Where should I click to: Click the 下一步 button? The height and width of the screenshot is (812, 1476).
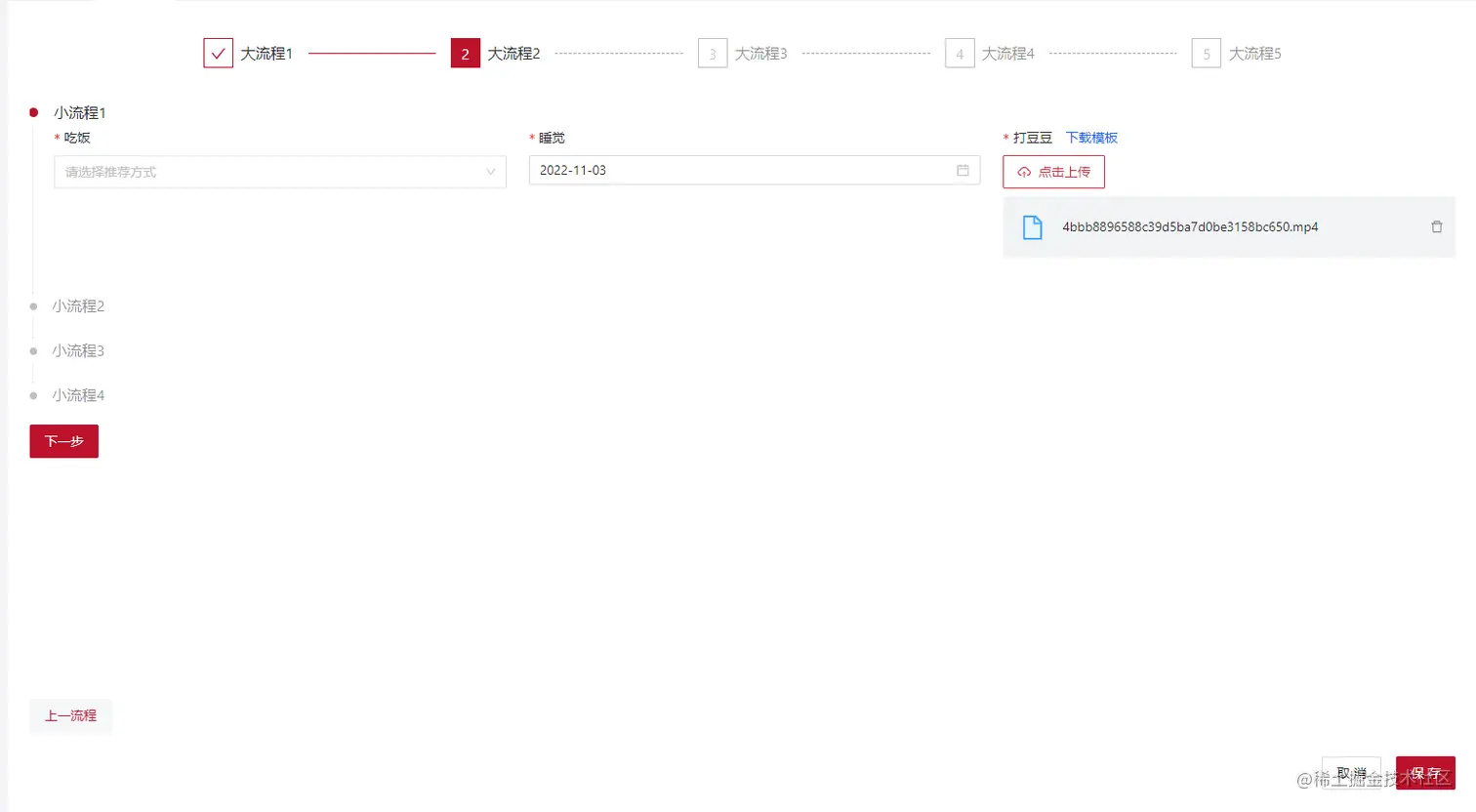[x=64, y=441]
